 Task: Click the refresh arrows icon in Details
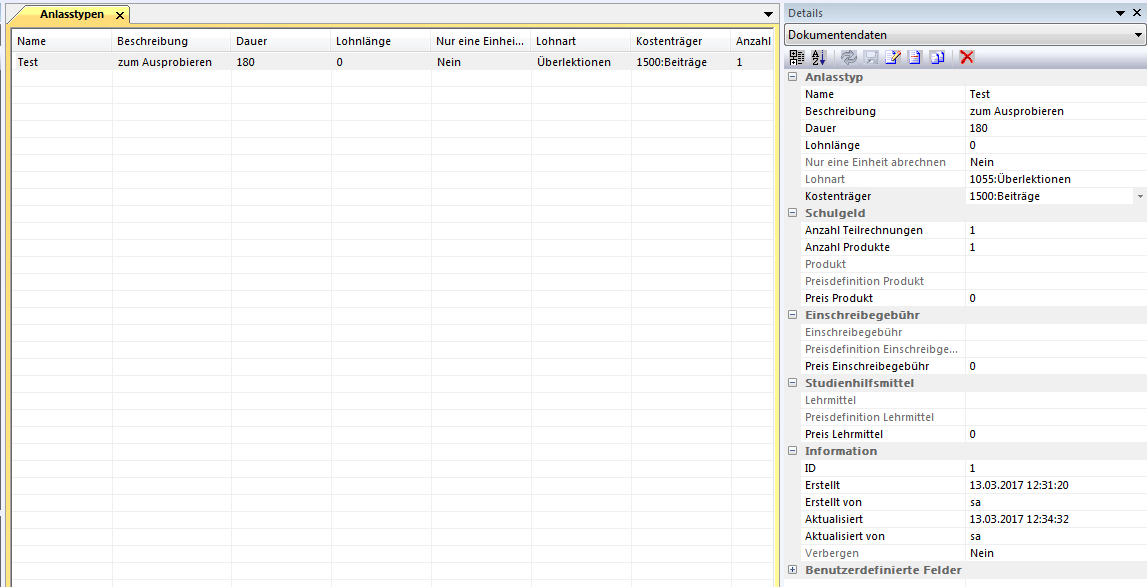(849, 57)
